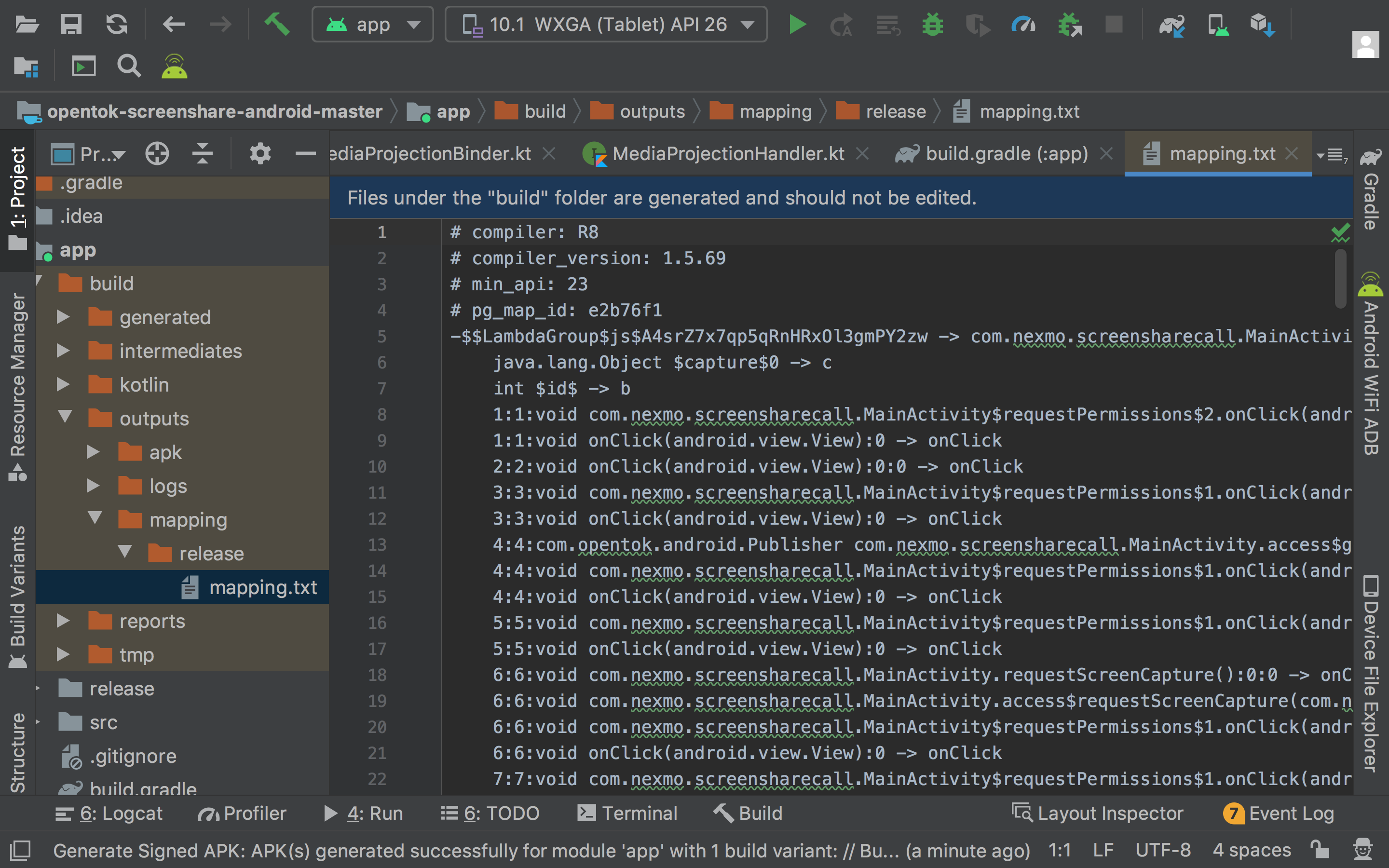
Task: Open the 10.1 WXGA (Tablet) API 26 device dropdown
Action: tap(606, 24)
